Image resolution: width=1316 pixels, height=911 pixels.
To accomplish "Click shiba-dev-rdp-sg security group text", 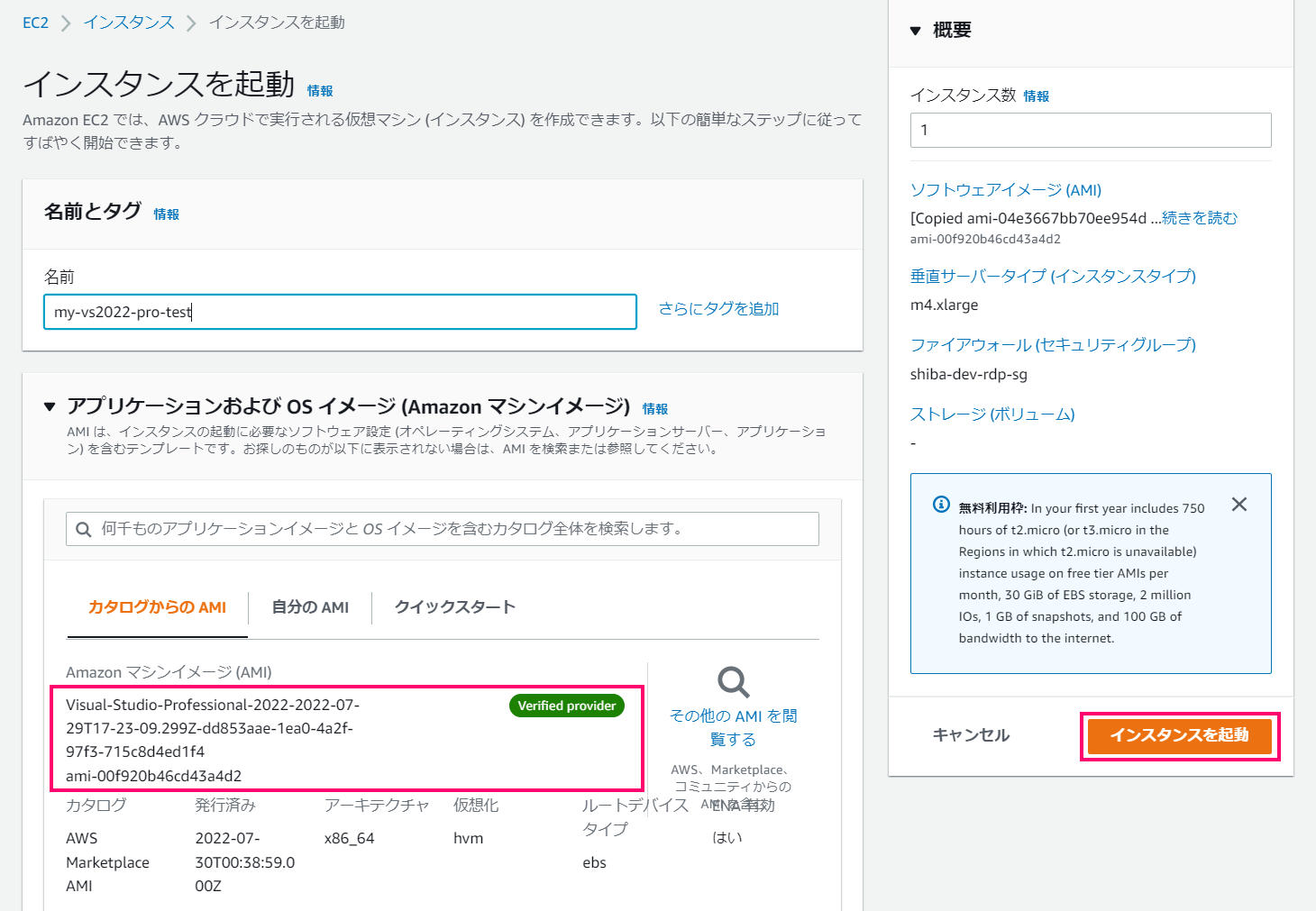I will tap(969, 374).
